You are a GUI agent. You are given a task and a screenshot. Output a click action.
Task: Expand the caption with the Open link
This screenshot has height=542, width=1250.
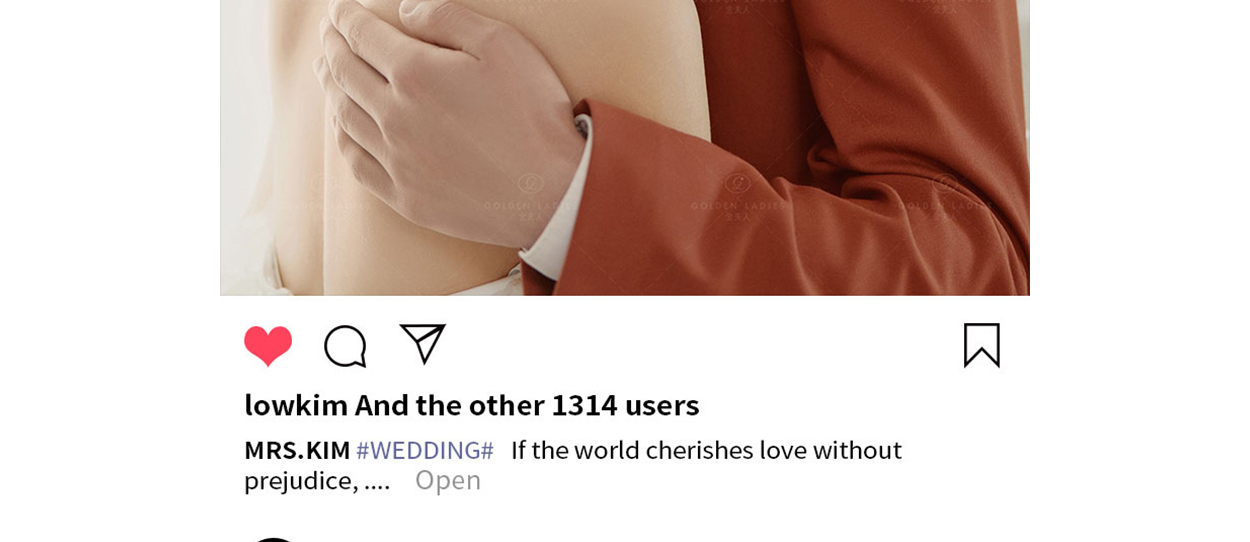pyautogui.click(x=448, y=480)
